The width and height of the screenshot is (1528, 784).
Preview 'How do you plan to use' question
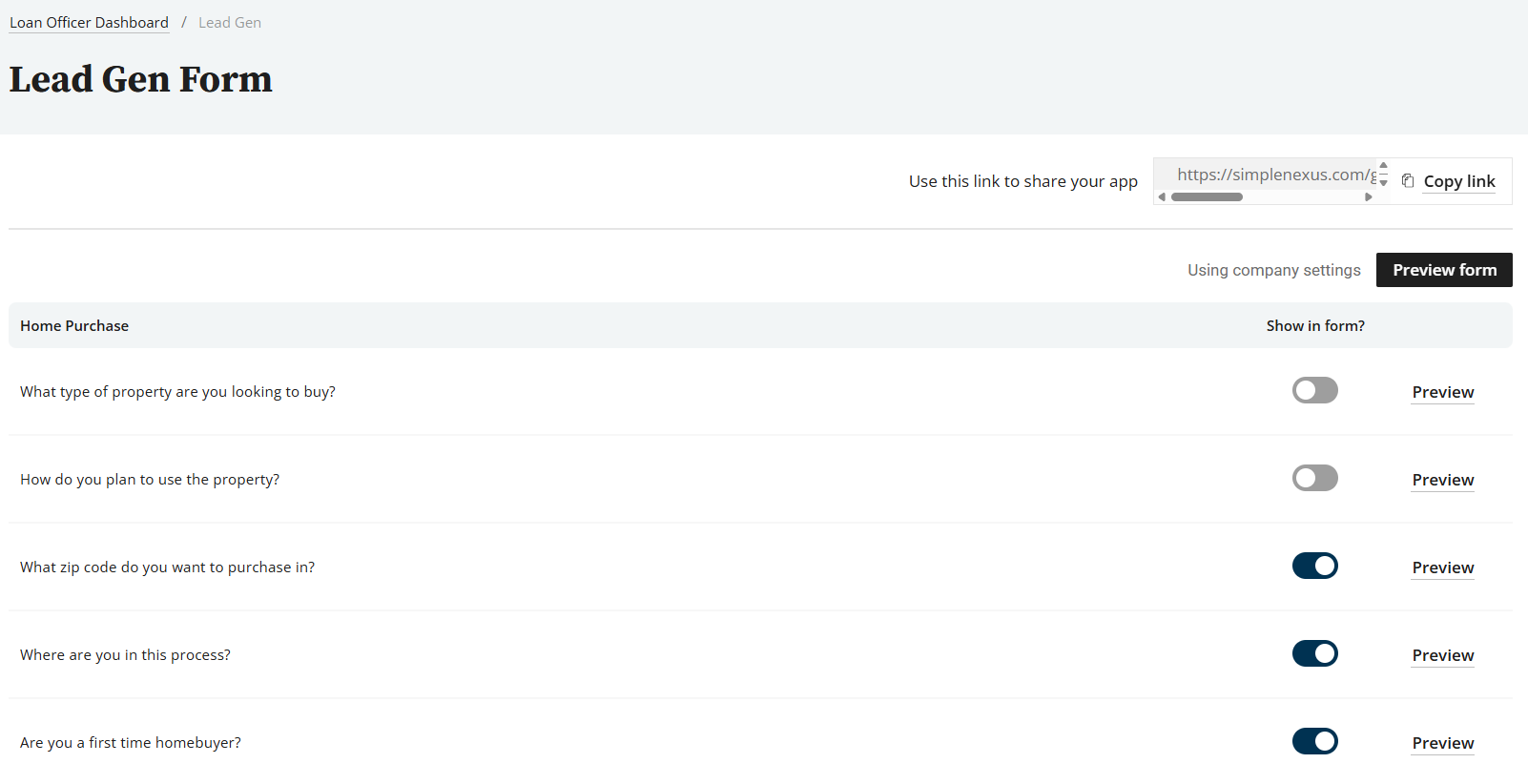1442,480
